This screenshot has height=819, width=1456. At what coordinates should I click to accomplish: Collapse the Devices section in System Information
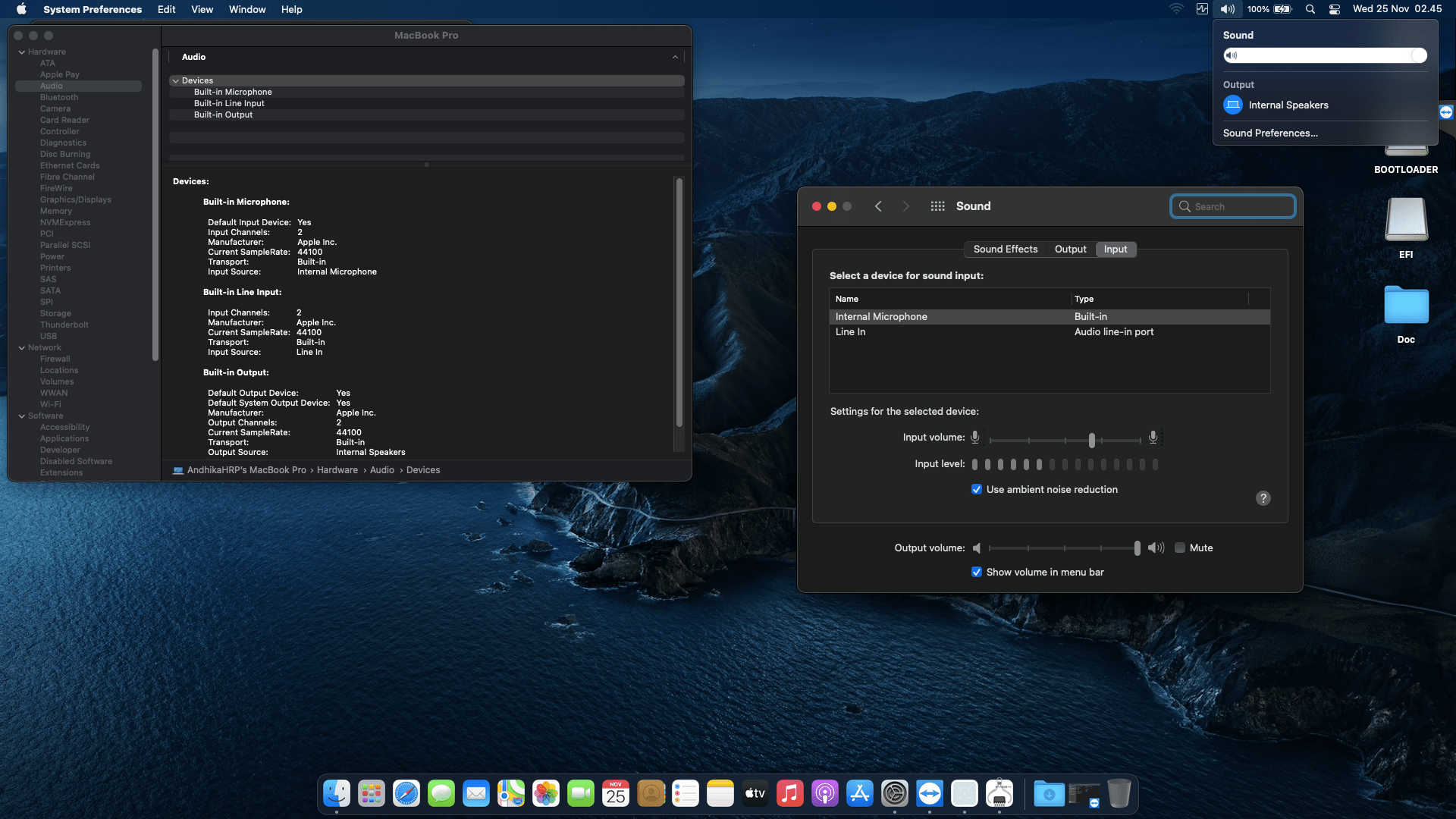(x=176, y=80)
